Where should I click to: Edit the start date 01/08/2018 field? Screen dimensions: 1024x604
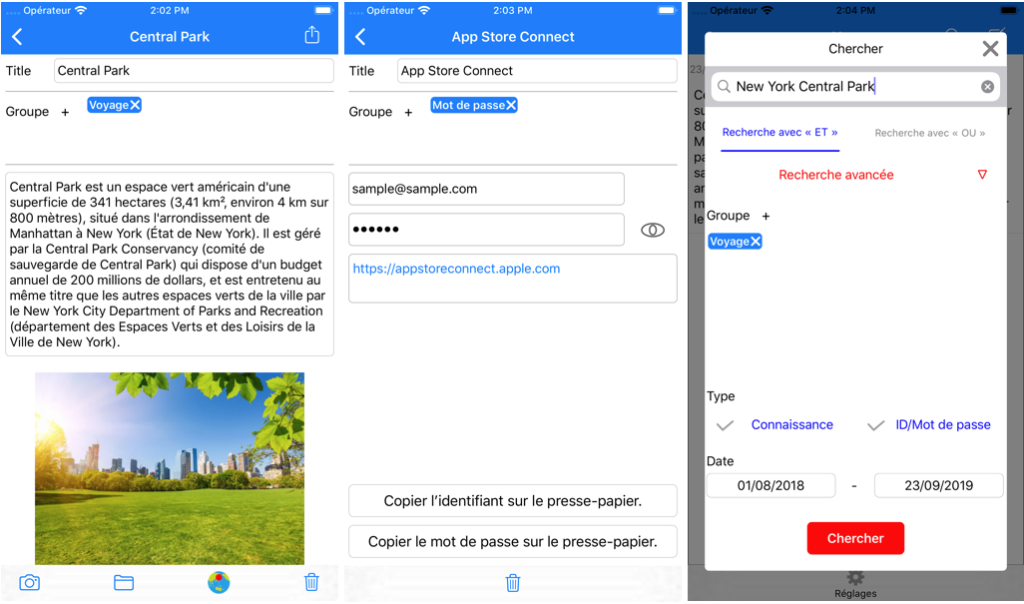coord(771,485)
